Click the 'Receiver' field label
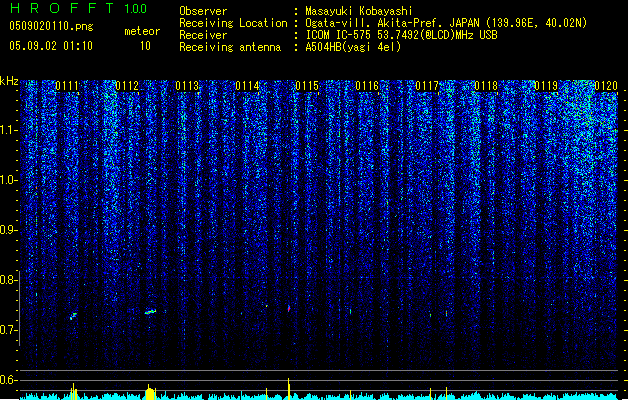629x400 pixels. click(x=203, y=35)
